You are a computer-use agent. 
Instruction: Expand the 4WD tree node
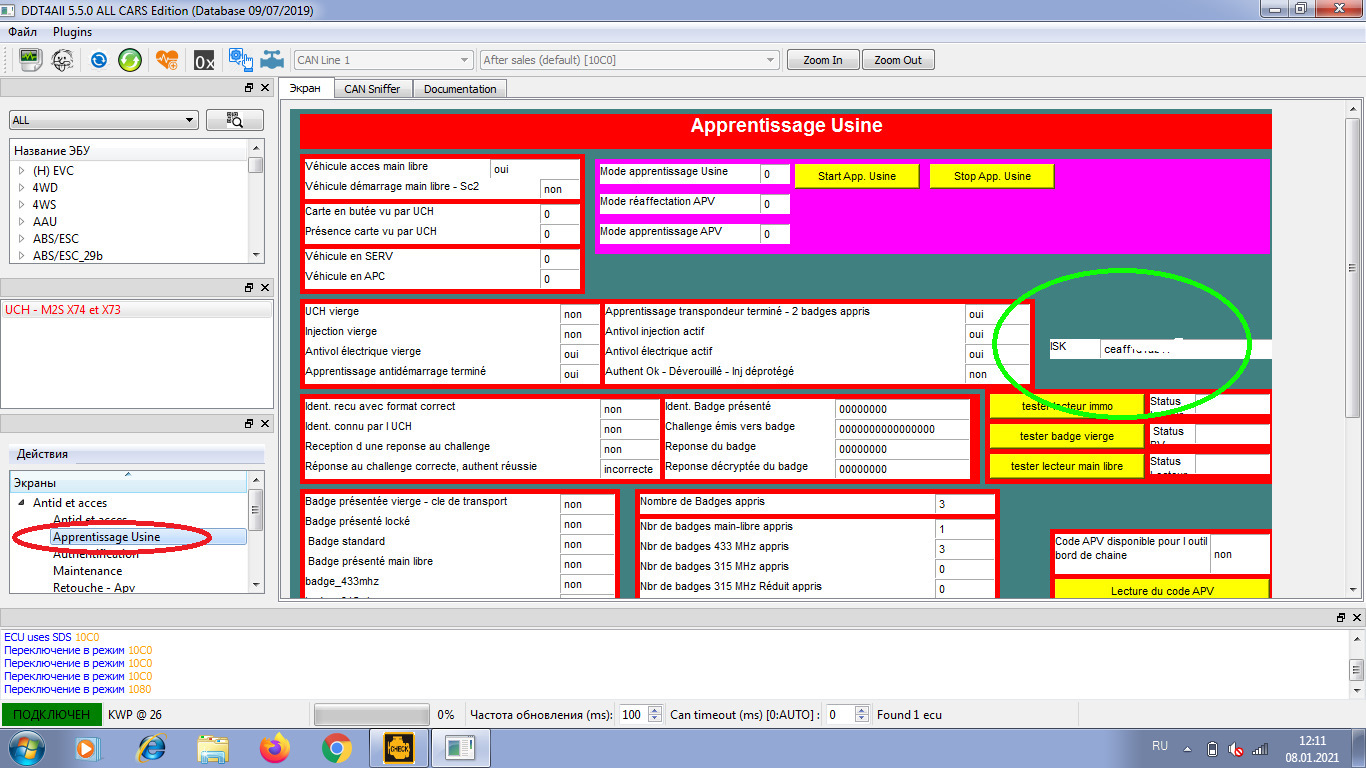[x=20, y=188]
